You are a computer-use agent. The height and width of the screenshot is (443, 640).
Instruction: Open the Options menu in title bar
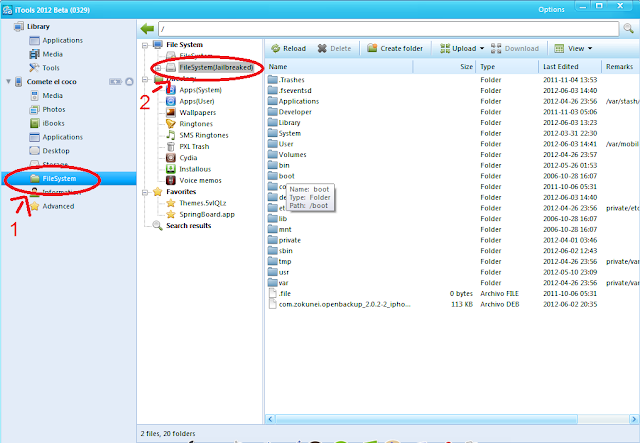[551, 9]
